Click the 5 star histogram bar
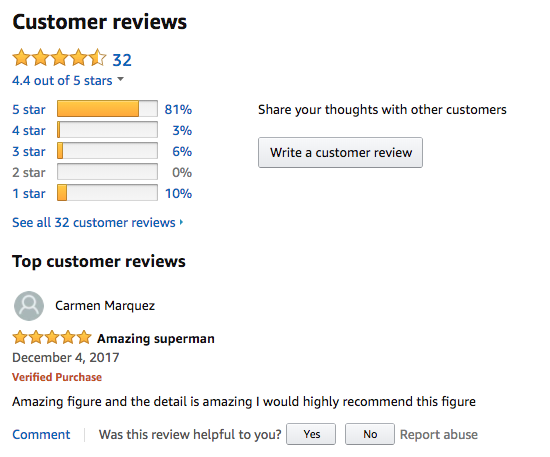The height and width of the screenshot is (457, 550). 107,109
